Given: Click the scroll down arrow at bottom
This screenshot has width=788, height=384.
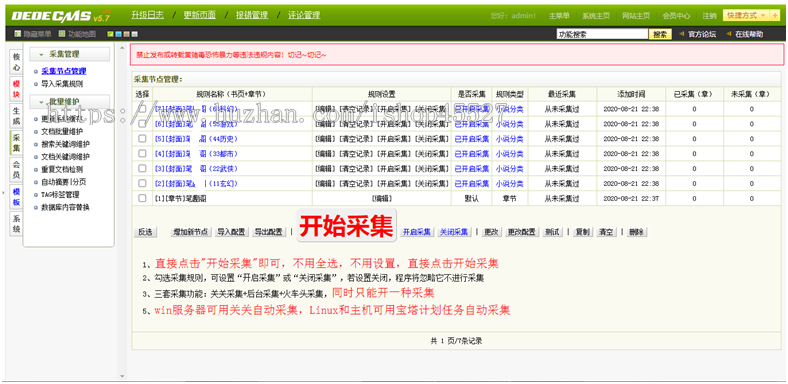Looking at the screenshot, I should [x=121, y=376].
